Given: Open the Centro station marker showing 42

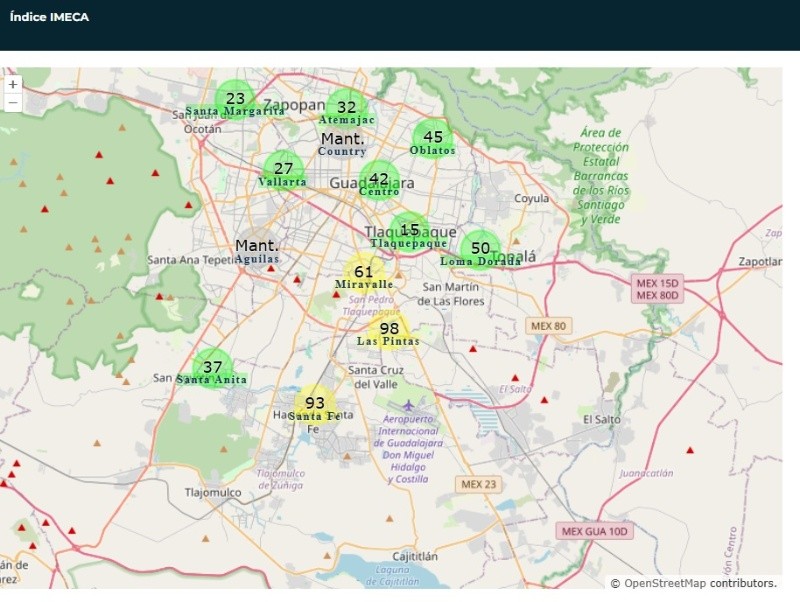Looking at the screenshot, I should point(379,180).
